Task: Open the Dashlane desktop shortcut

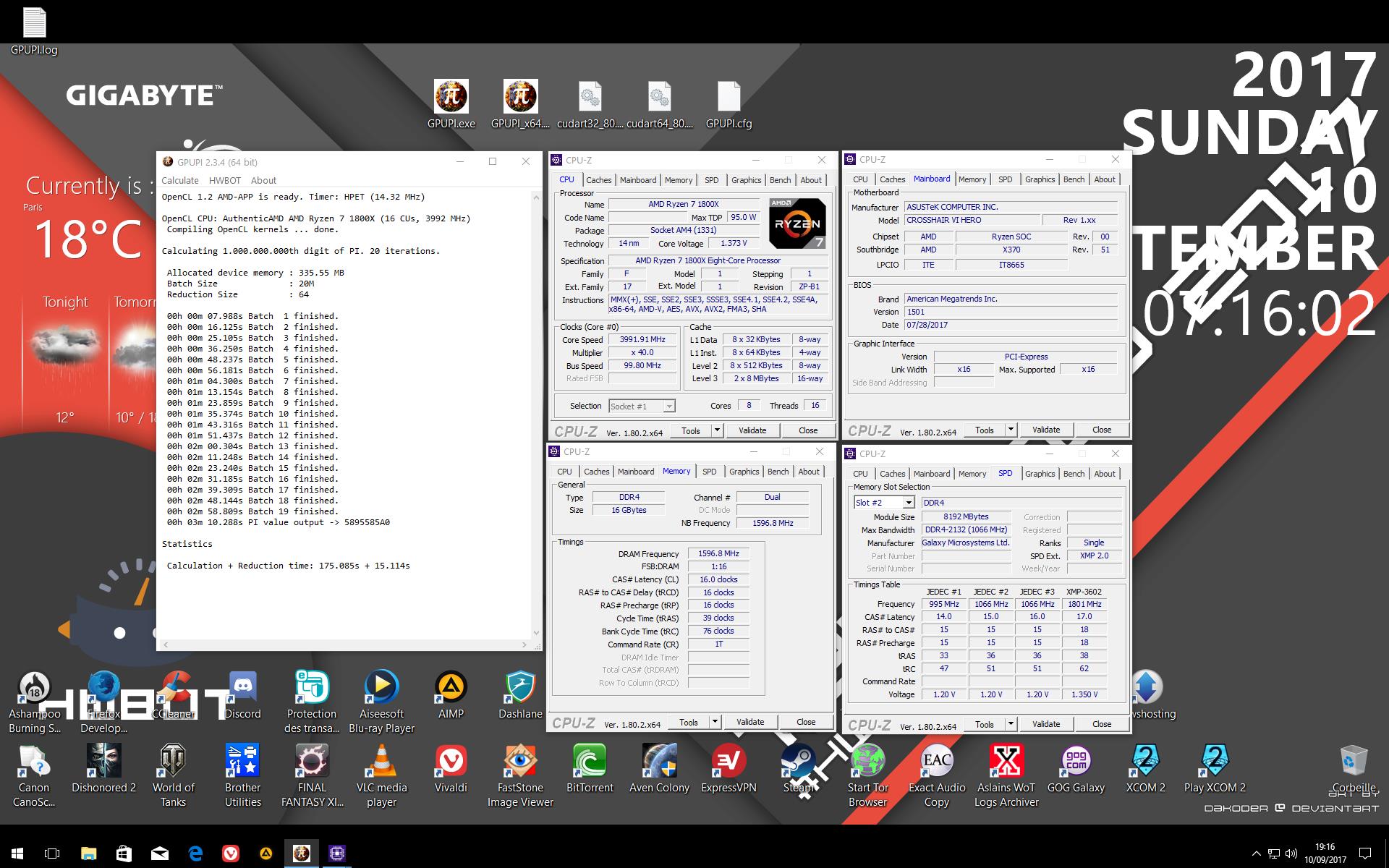Action: pyautogui.click(x=520, y=694)
